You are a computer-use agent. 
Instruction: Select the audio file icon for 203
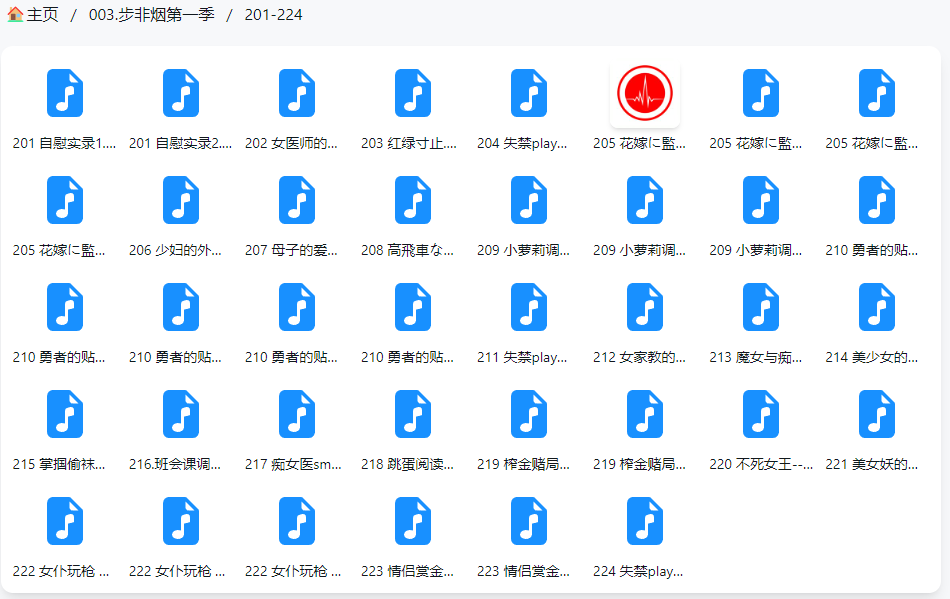click(x=413, y=93)
